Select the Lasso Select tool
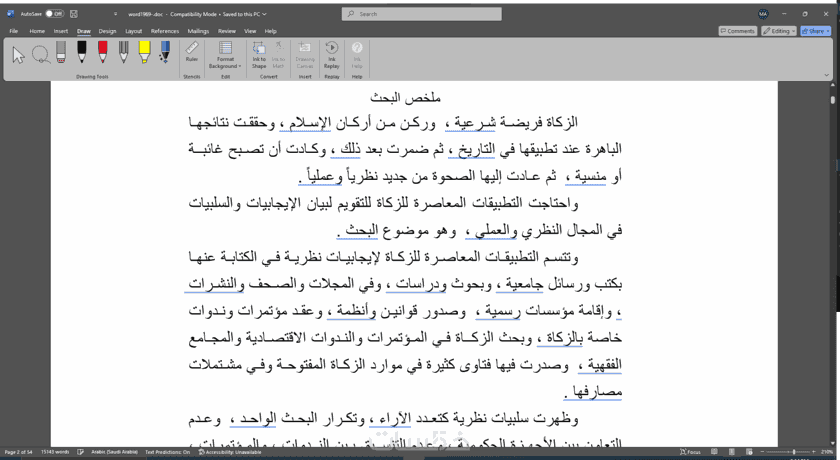Image resolution: width=840 pixels, height=460 pixels. click(x=41, y=54)
